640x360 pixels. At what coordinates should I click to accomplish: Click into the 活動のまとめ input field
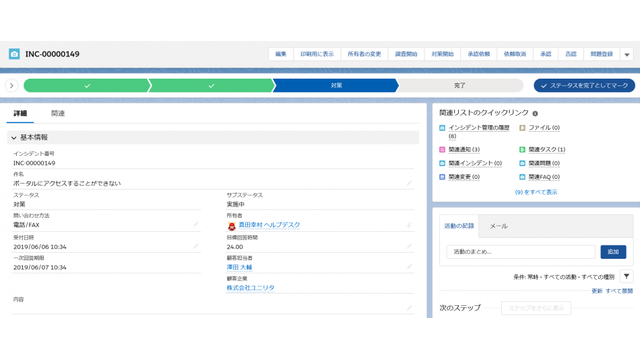coord(521,252)
